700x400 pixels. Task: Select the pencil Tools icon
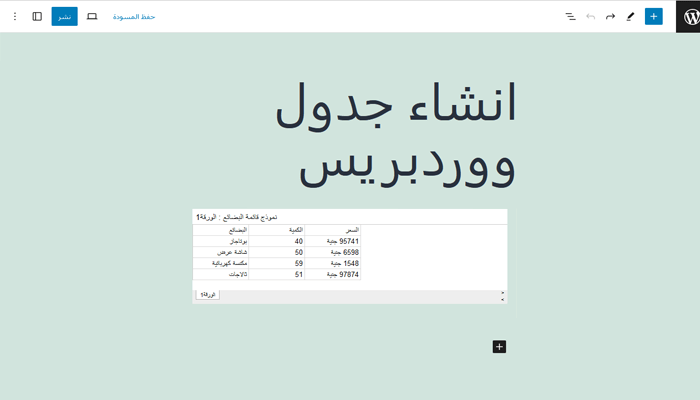tap(630, 17)
